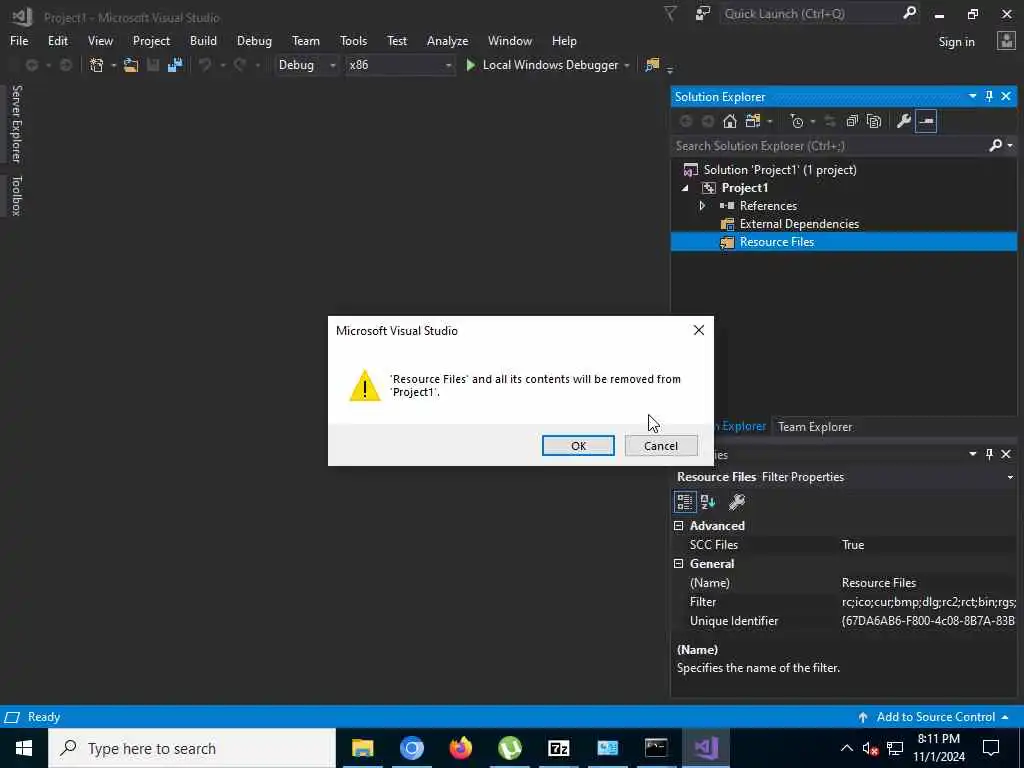1024x768 pixels.
Task: Click the Search Solution Explorer field
Action: [x=829, y=146]
